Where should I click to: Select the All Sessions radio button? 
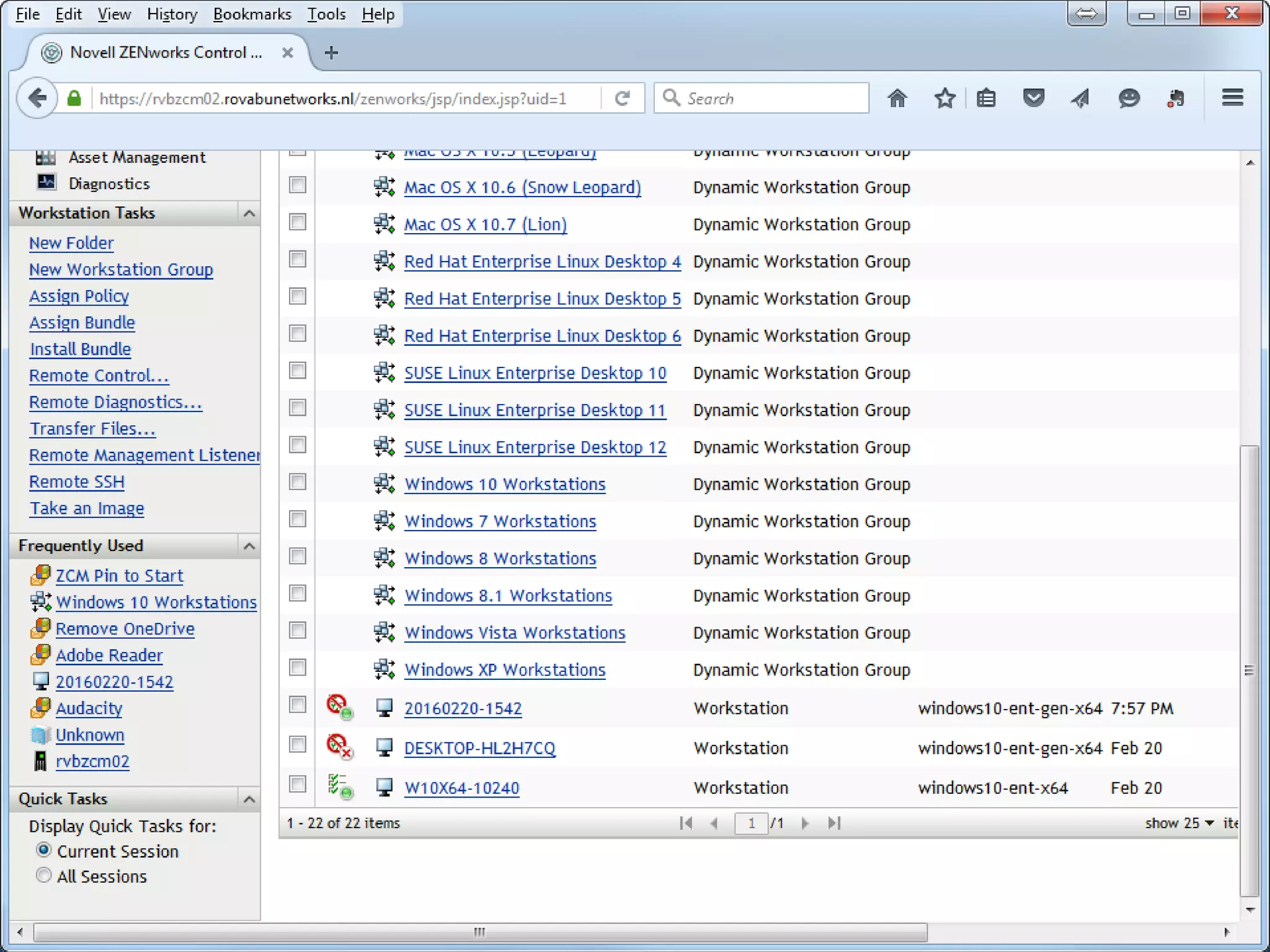(x=43, y=875)
